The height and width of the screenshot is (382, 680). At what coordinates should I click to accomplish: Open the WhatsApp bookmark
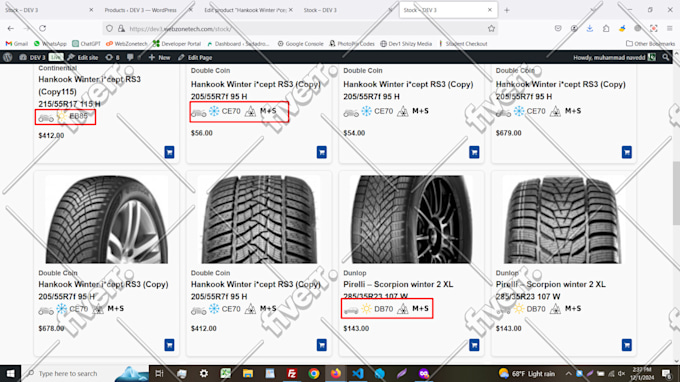[50, 44]
